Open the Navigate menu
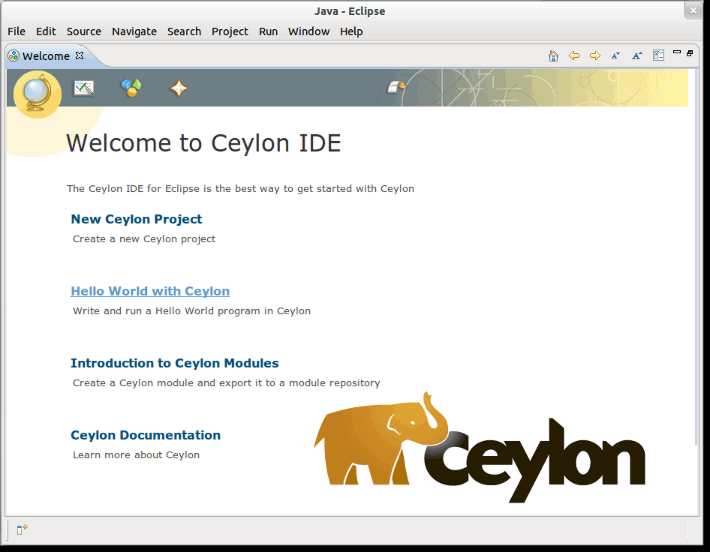 coord(134,31)
